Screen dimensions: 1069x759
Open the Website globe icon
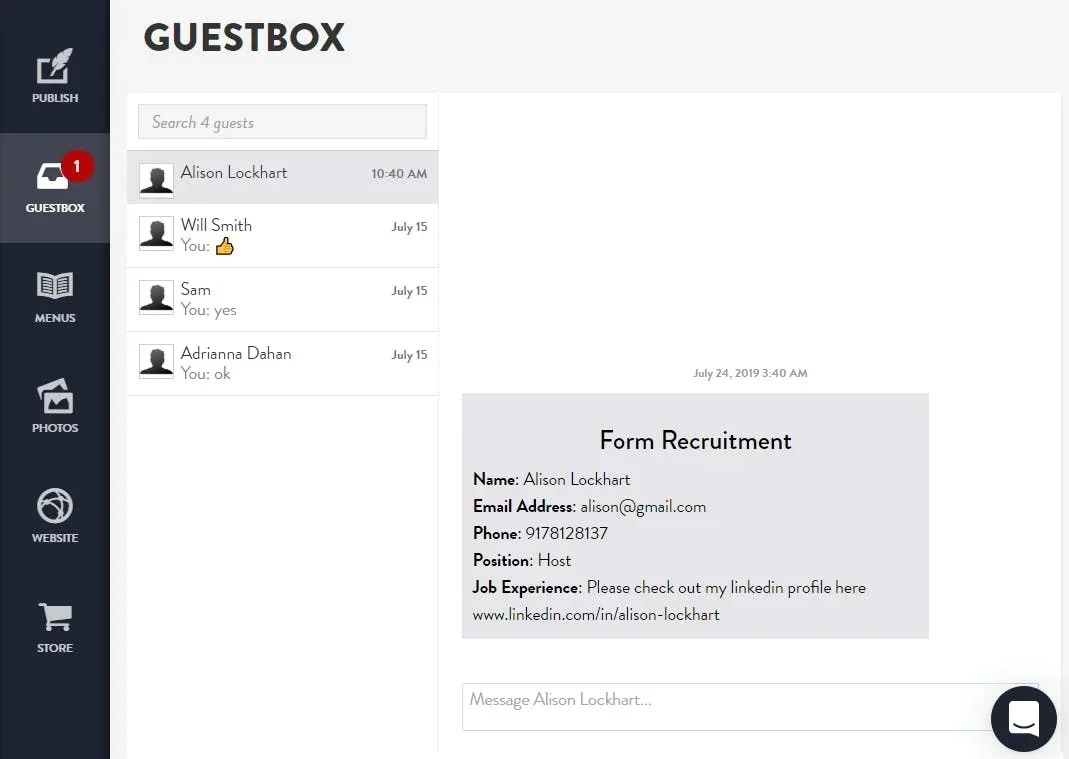tap(55, 506)
